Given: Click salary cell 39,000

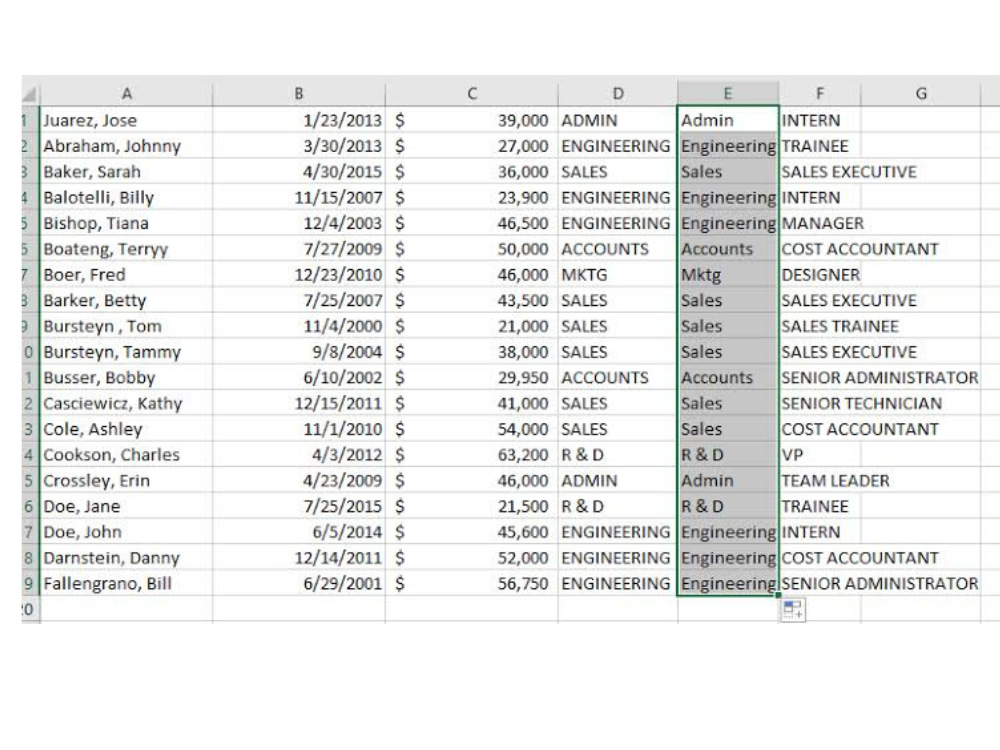Looking at the screenshot, I should [x=471, y=120].
